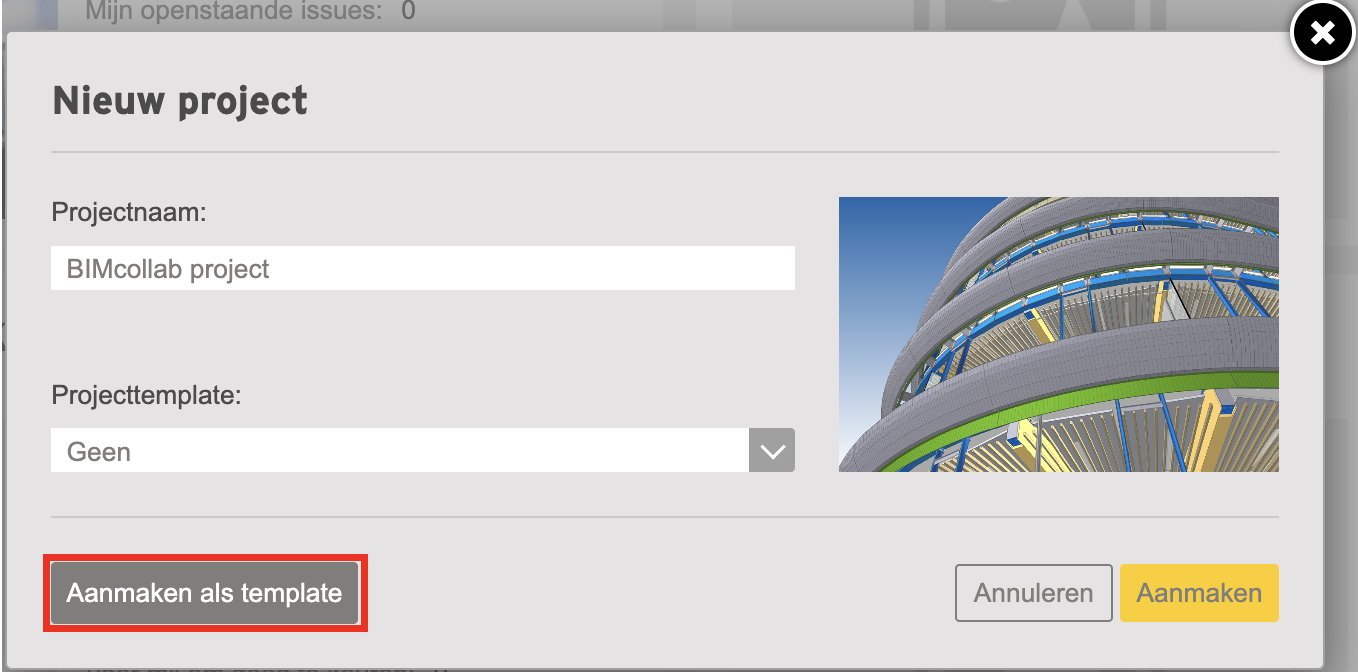
Task: Create project with yellow Aanmaken button
Action: click(x=1199, y=593)
